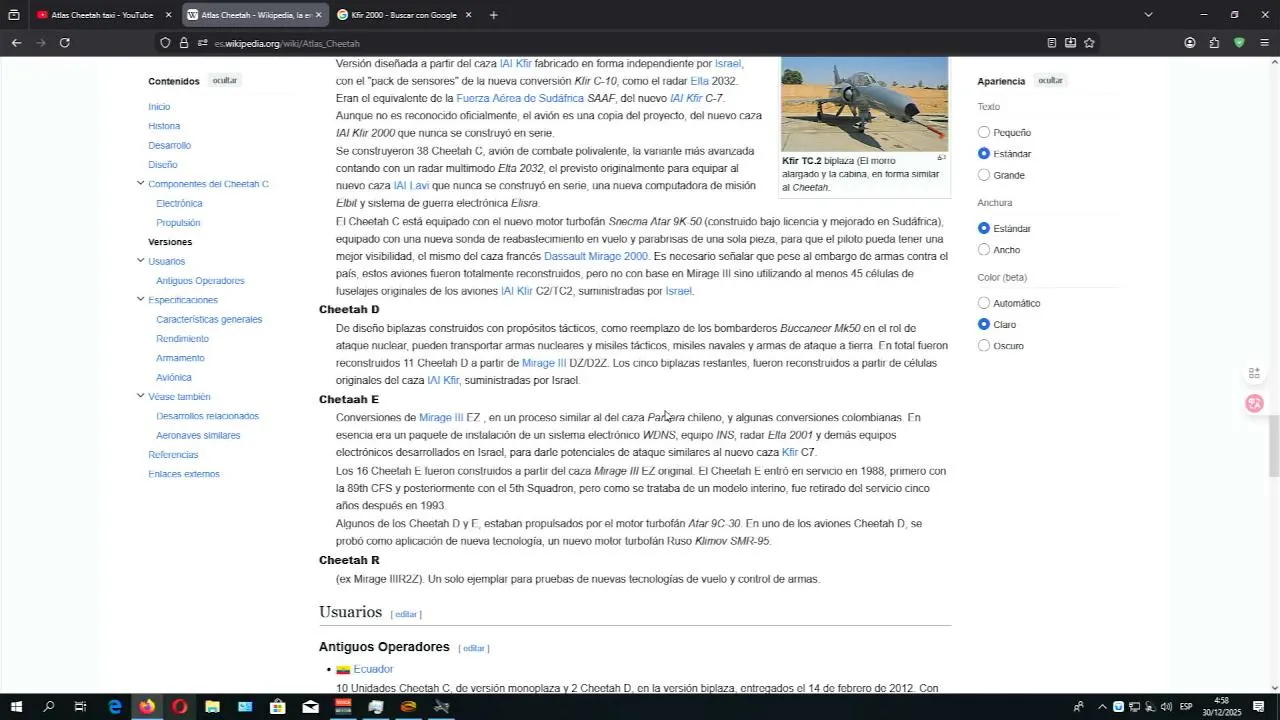Screen dimensions: 1280x720
Task: Open the Kfir TC.2 aircraft thumbnail image
Action: (864, 103)
